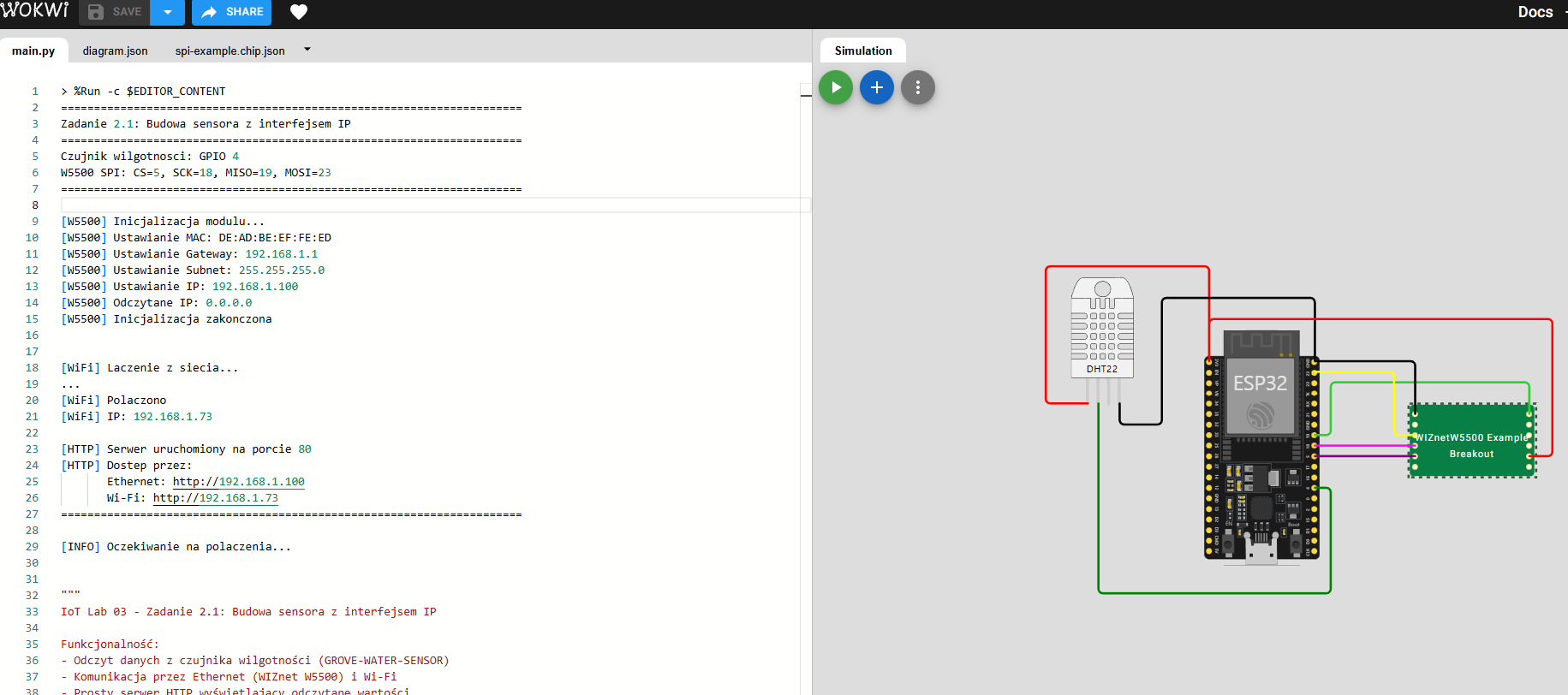Click the floppy disk SAVE button
1568x695 pixels.
pos(115,12)
